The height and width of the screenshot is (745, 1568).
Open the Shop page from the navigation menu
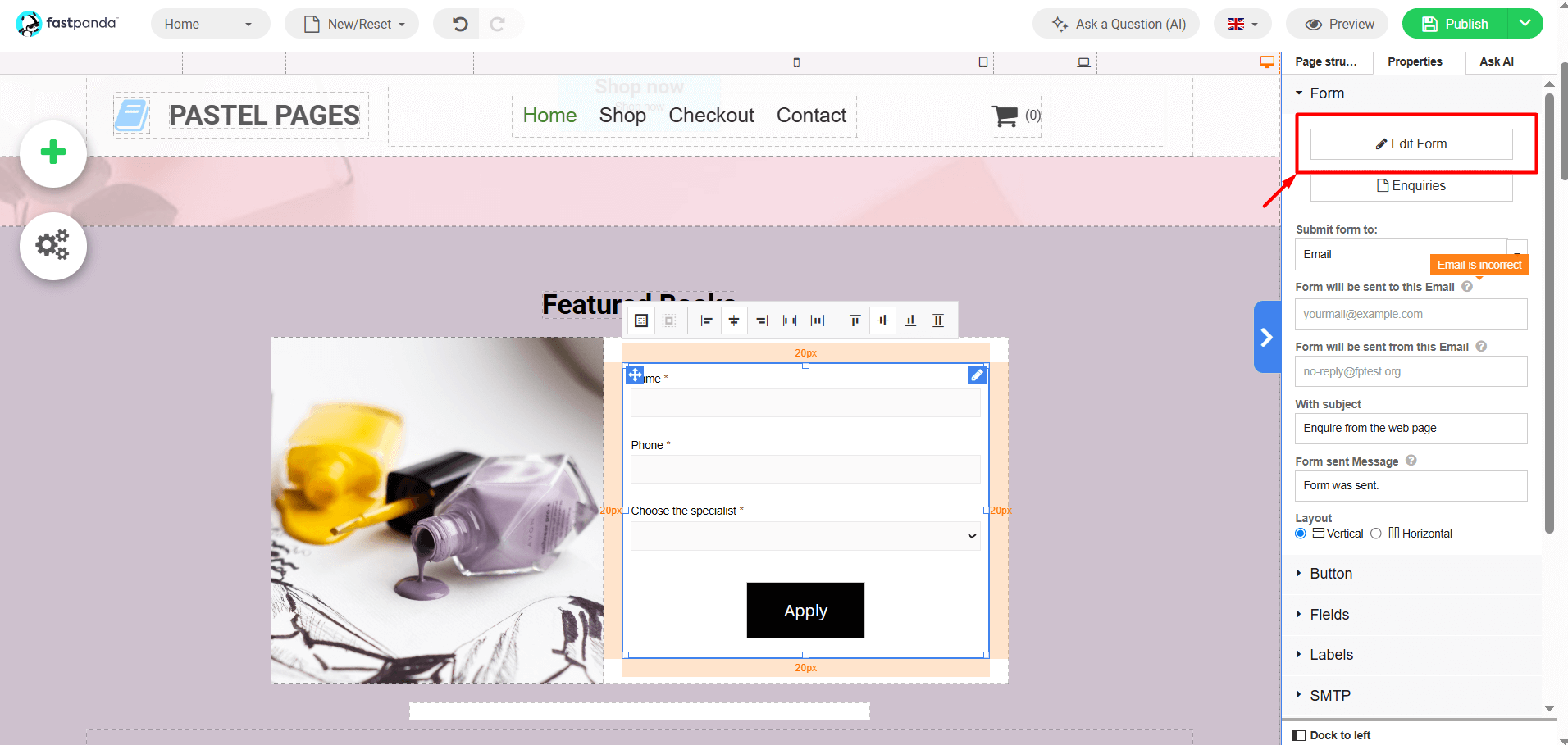622,115
